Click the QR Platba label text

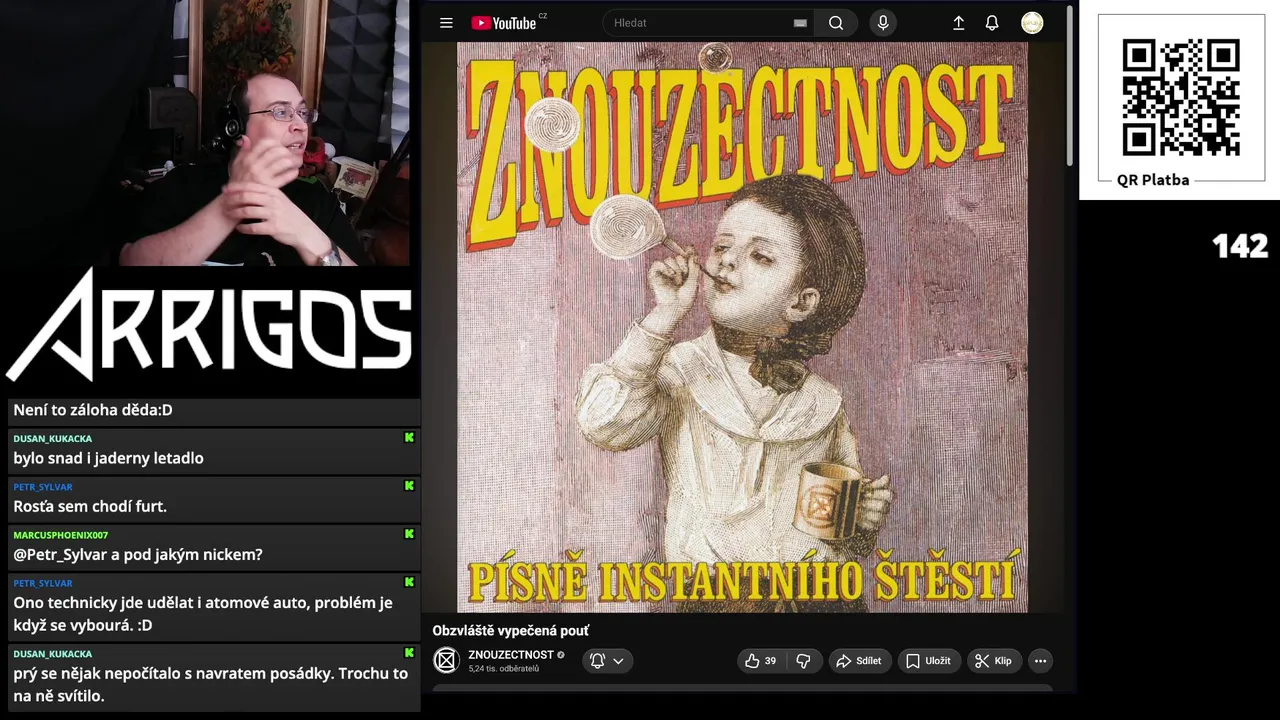click(x=1153, y=180)
